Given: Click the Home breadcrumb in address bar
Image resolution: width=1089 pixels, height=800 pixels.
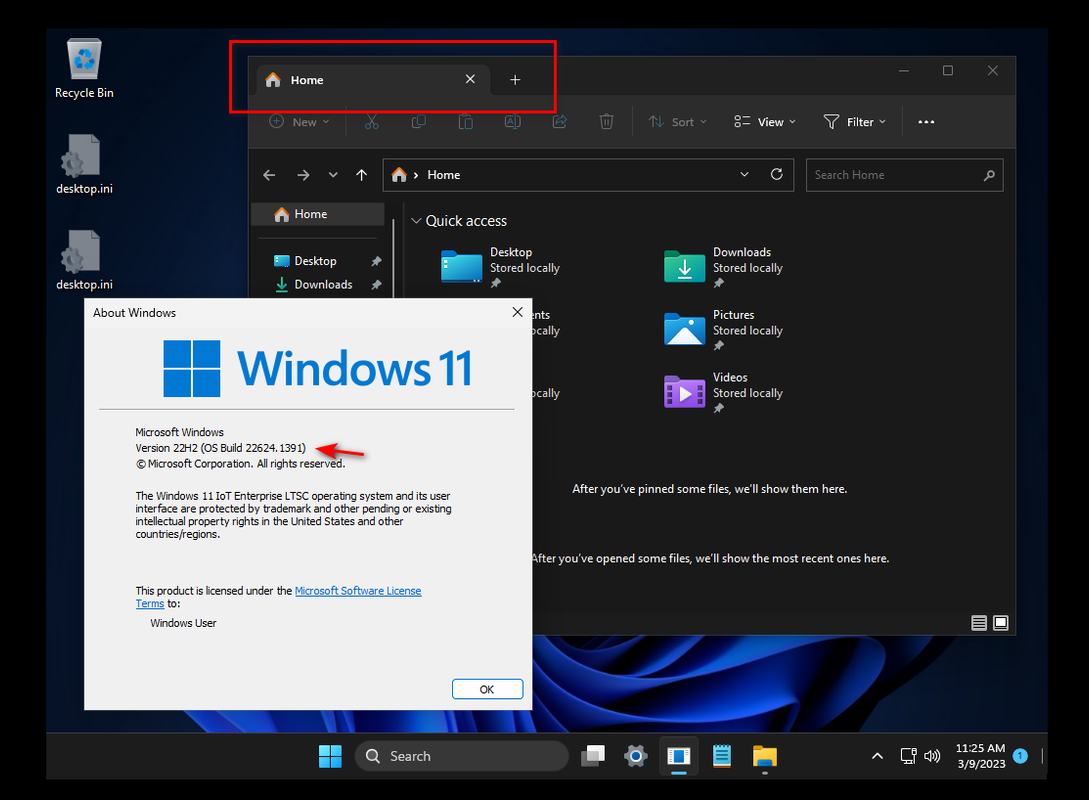Looking at the screenshot, I should tap(444, 175).
